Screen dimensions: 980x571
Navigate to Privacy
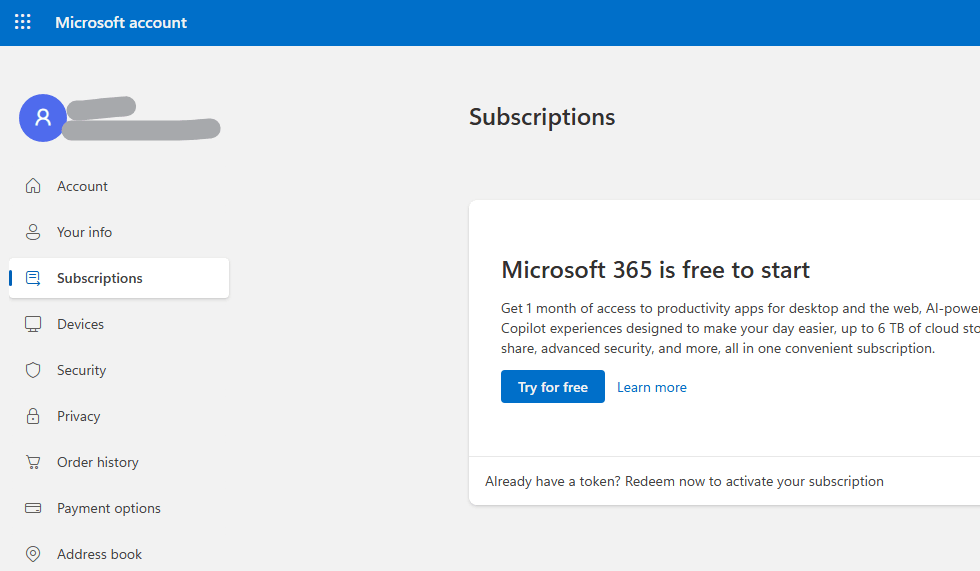point(78,417)
